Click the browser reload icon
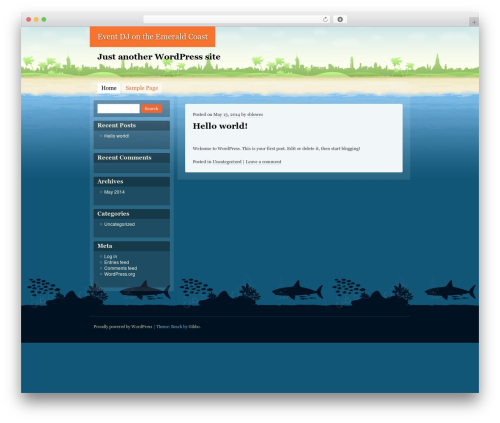This screenshot has height=423, width=500. point(325,20)
